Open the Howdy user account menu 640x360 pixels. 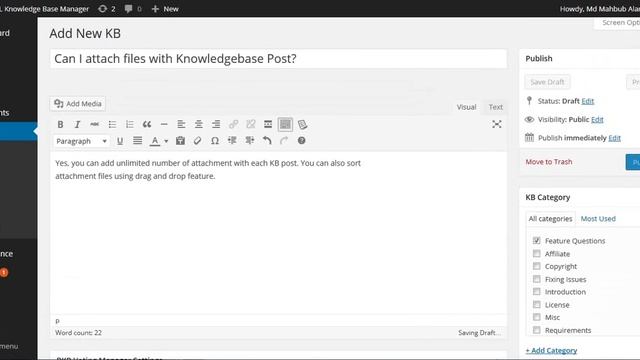point(600,9)
